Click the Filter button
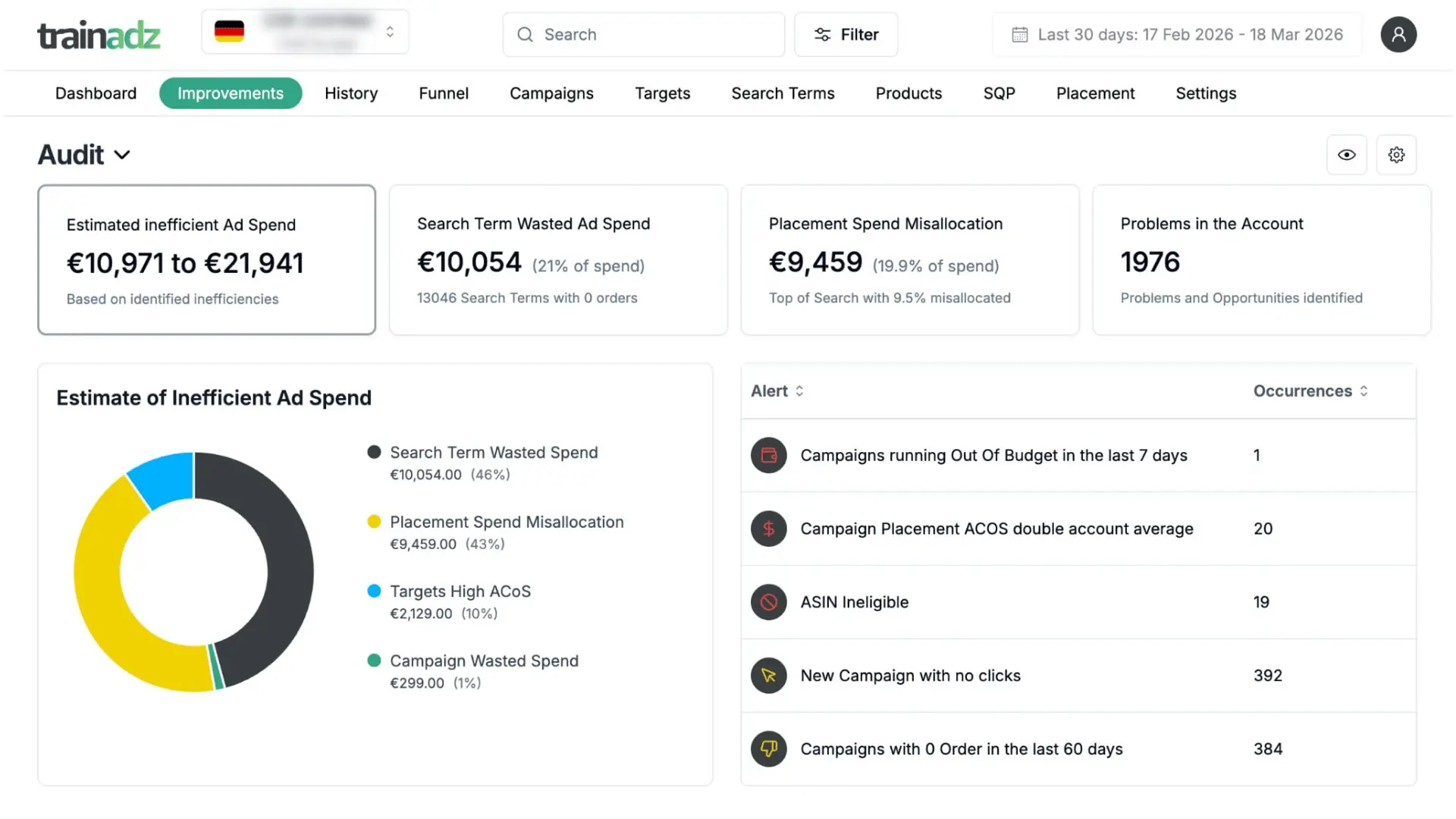 pos(846,34)
